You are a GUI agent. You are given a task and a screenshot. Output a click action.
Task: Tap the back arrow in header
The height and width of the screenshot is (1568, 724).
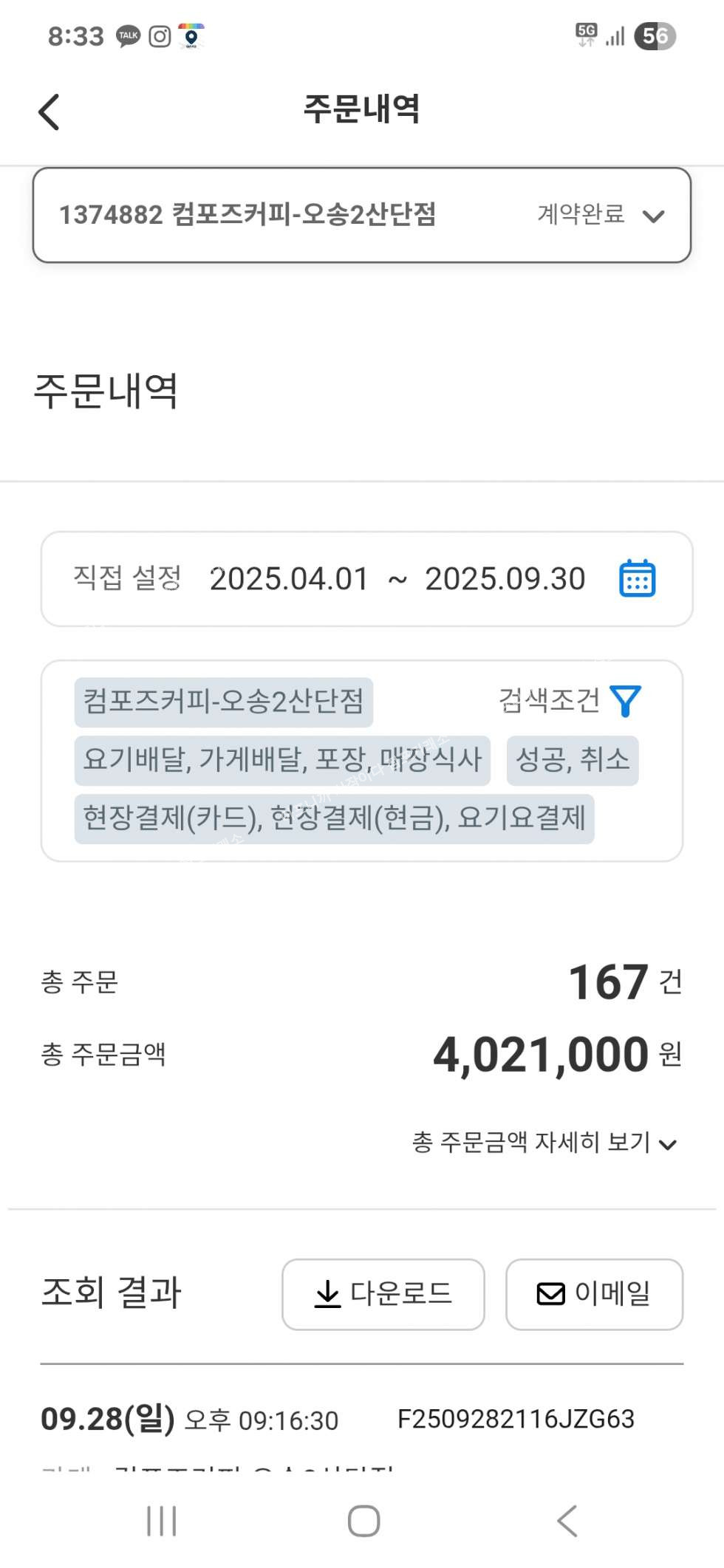point(49,112)
